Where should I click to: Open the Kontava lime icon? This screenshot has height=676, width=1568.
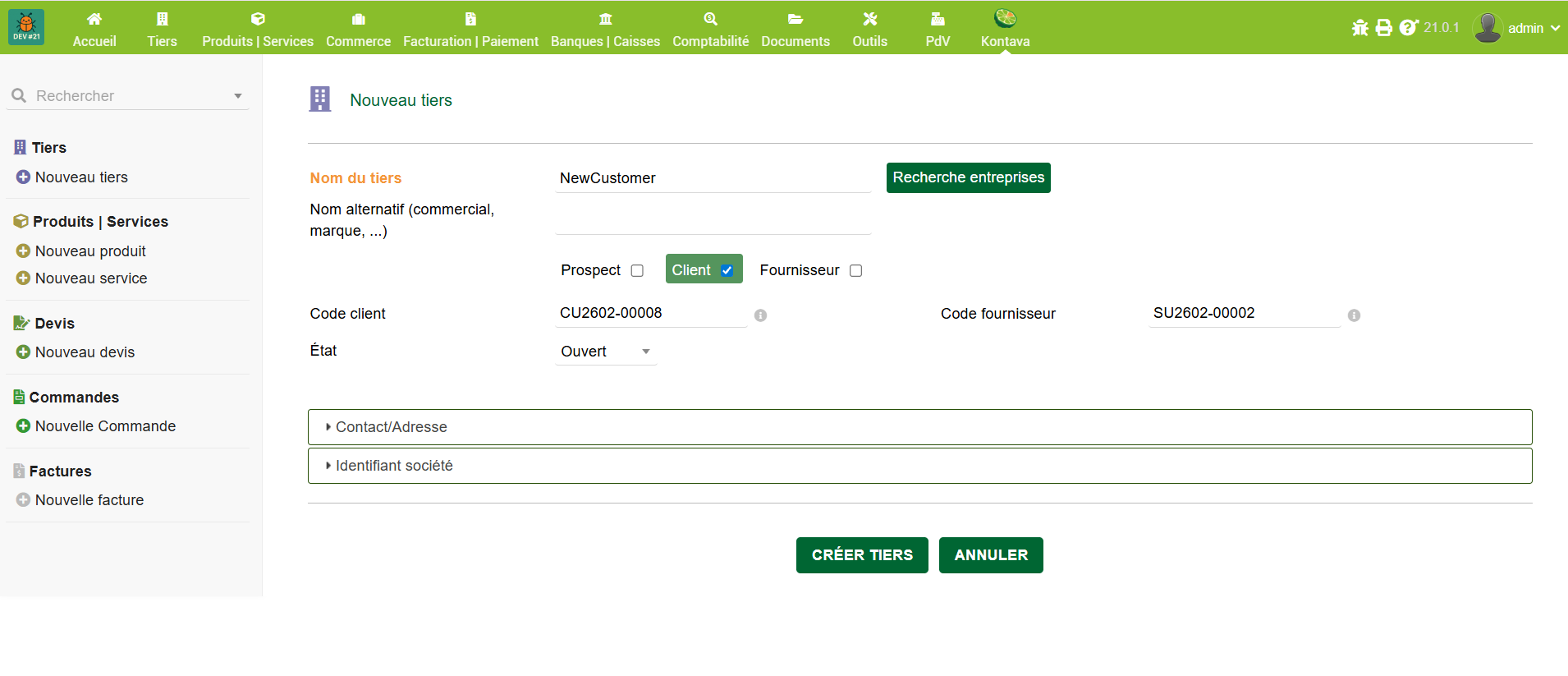coord(1006,18)
